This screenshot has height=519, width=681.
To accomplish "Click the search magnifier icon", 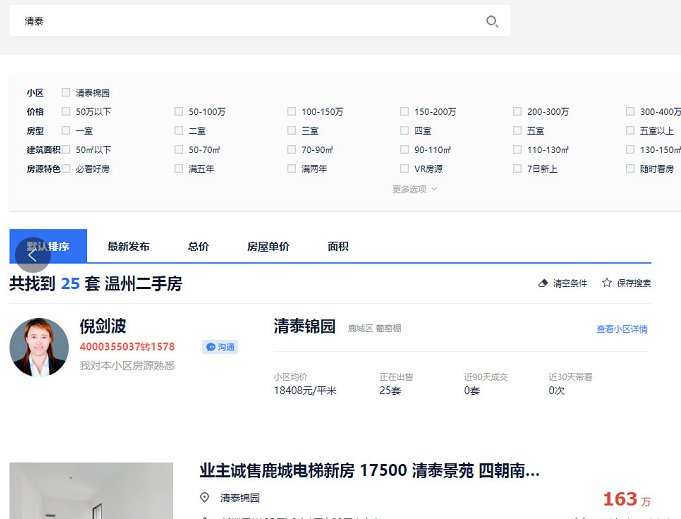I will tap(491, 21).
